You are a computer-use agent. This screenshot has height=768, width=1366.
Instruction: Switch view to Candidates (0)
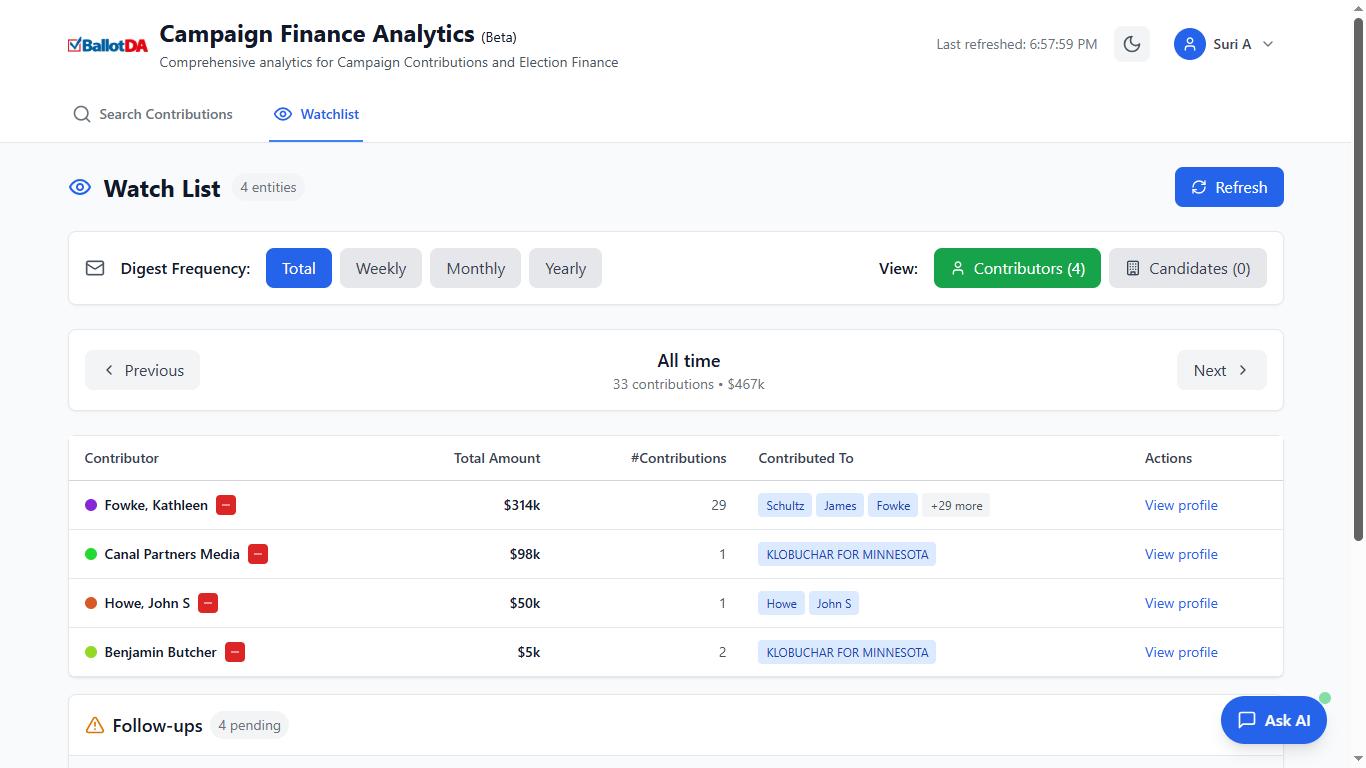(x=1187, y=268)
